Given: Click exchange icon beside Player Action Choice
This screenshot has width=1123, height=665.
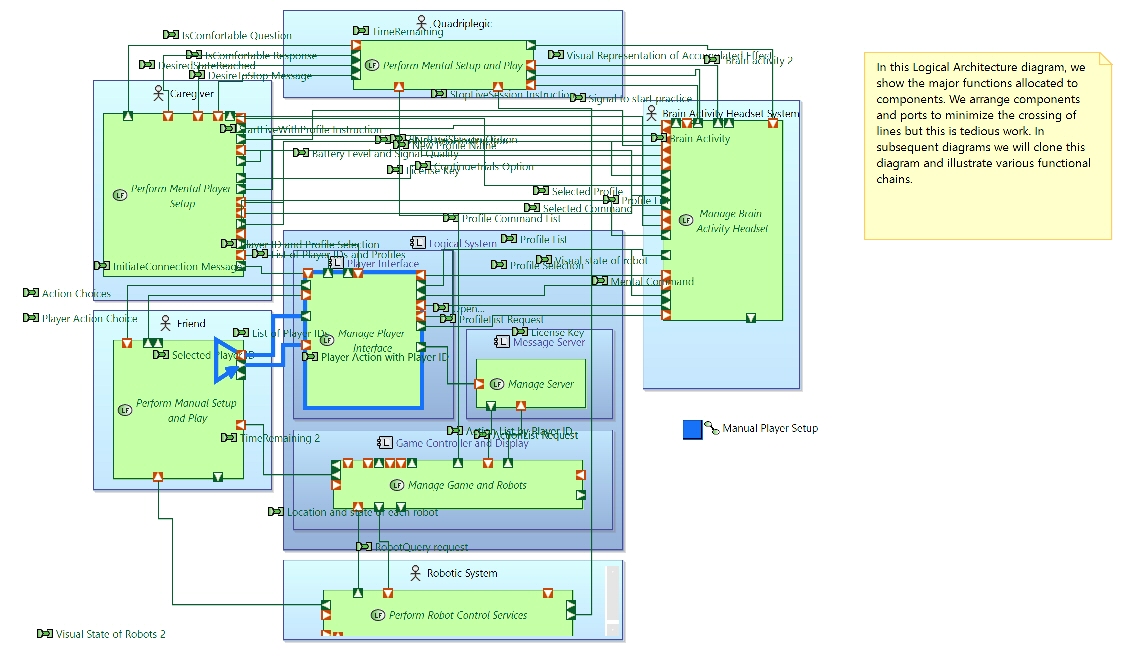Looking at the screenshot, I should point(31,318).
